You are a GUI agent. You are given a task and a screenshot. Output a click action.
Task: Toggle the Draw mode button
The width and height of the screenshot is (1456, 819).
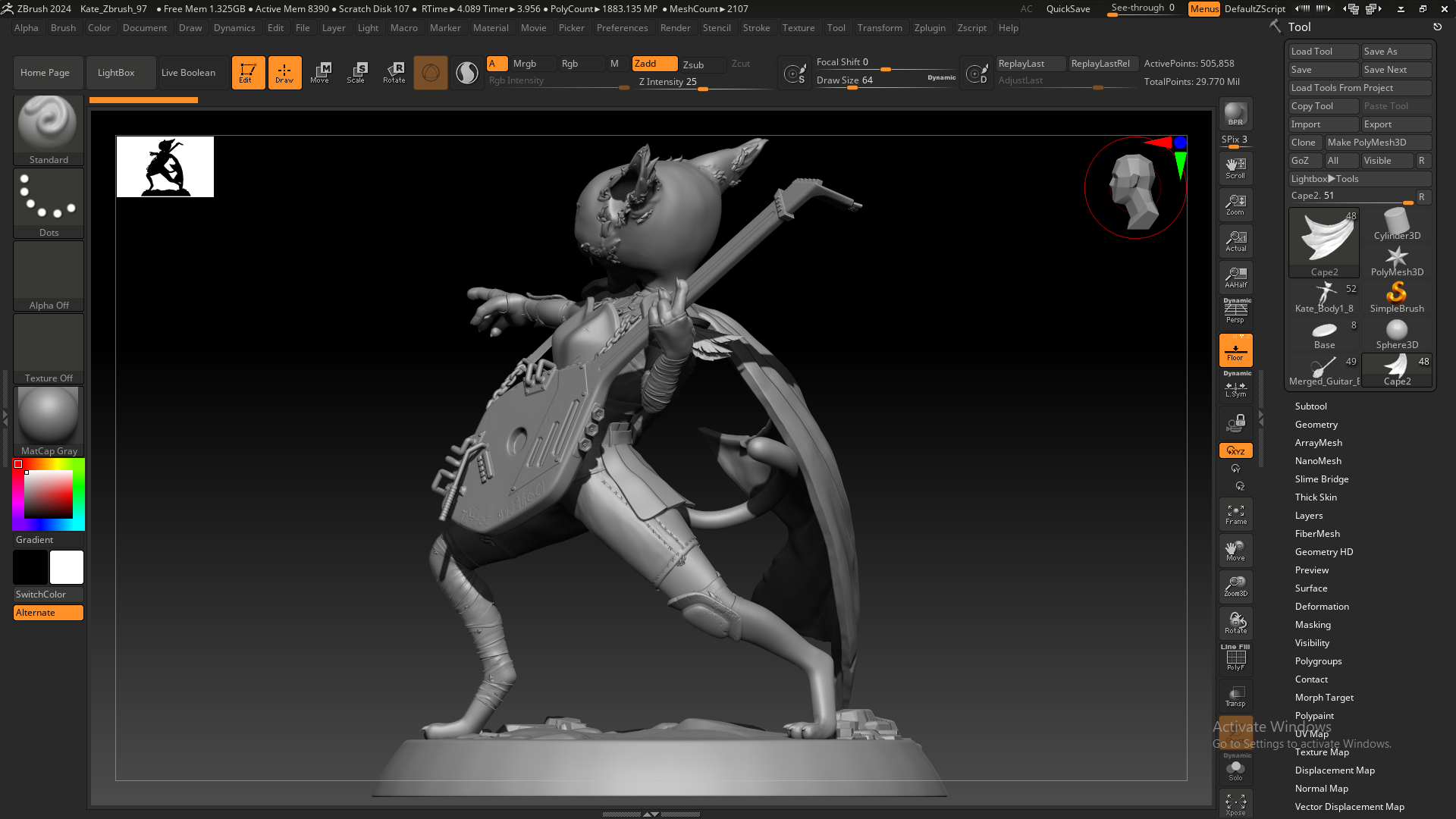point(284,73)
